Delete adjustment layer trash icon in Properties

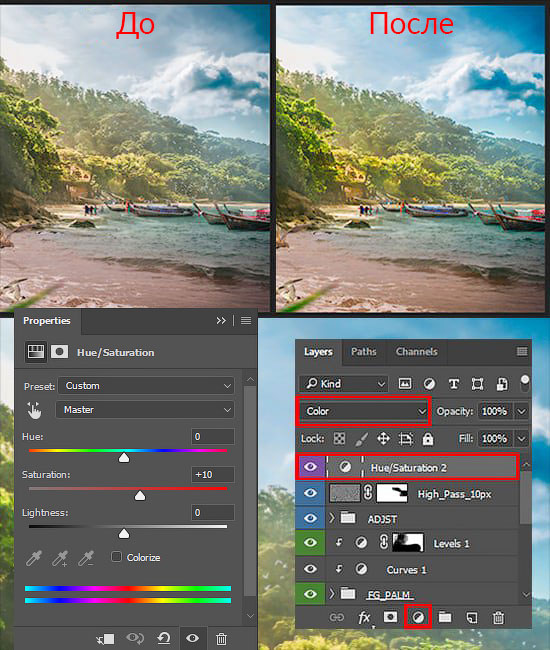(221, 638)
